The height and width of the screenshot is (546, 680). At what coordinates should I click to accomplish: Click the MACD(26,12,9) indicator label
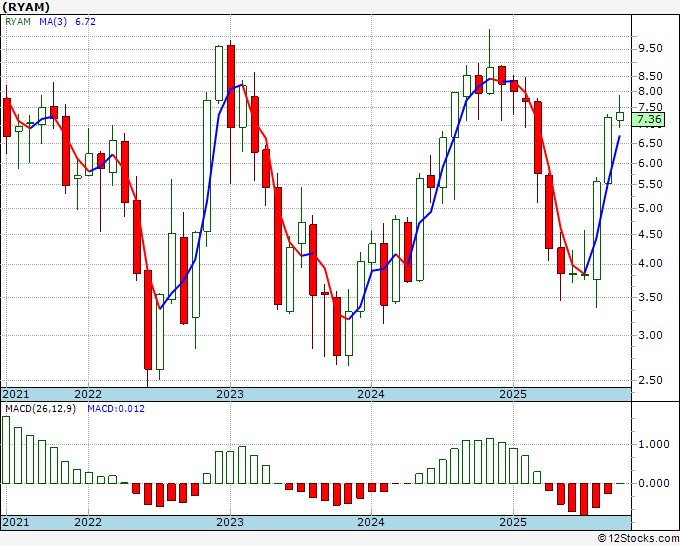[x=40, y=409]
